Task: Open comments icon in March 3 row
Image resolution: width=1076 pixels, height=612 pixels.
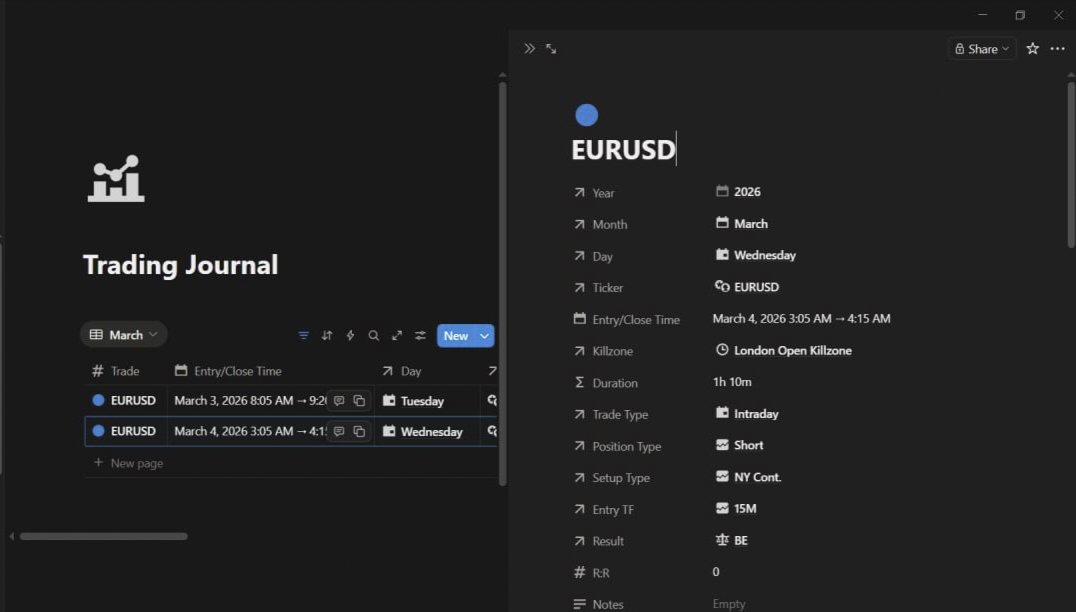Action: [339, 401]
